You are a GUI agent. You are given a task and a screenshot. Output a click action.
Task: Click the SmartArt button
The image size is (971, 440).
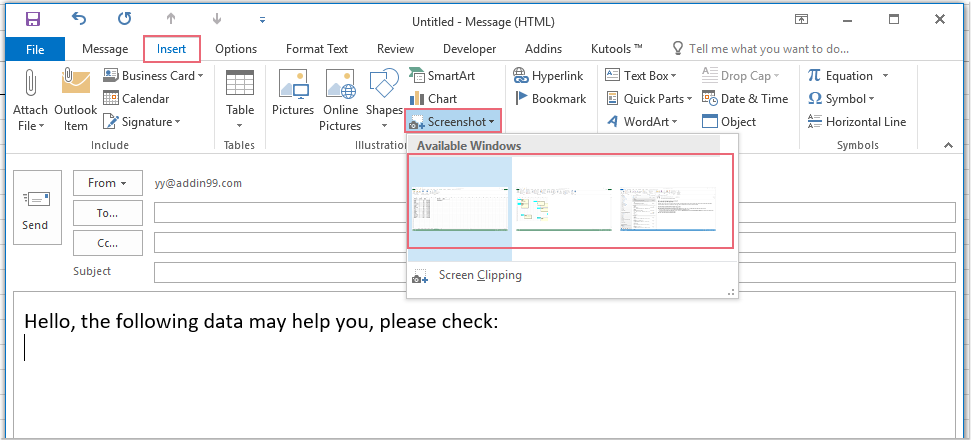coord(441,76)
